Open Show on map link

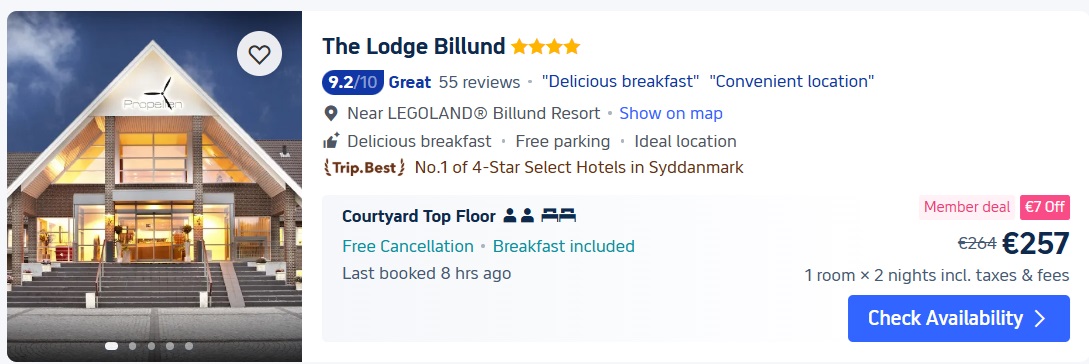[x=671, y=113]
